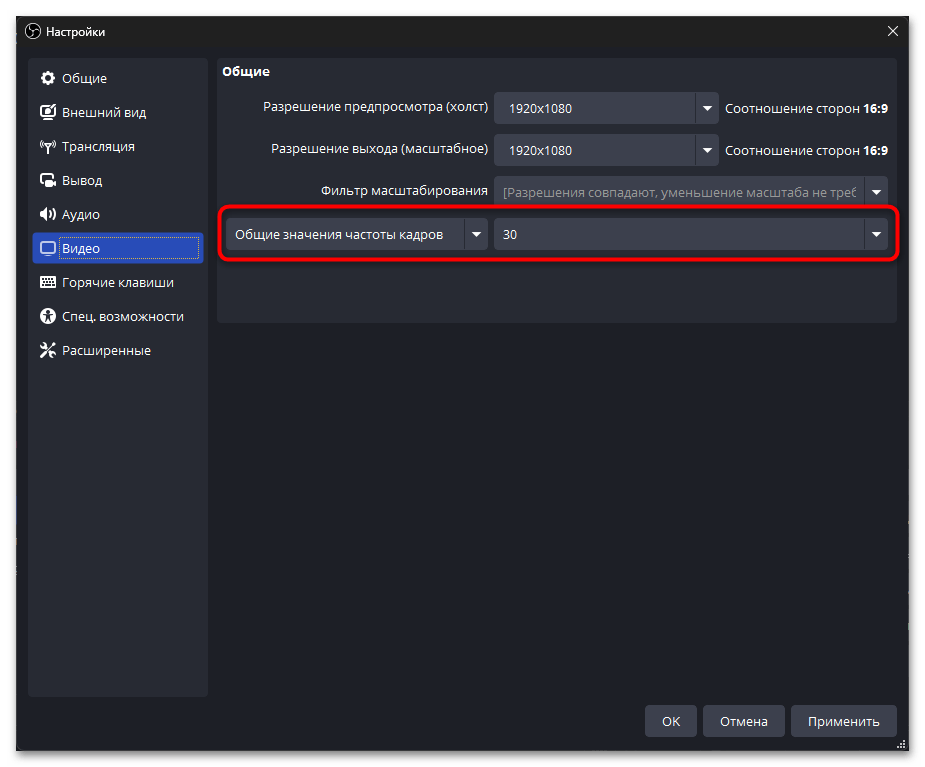Expand the Разрешение выхода (масштабное) dropdown arrow
The width and height of the screenshot is (925, 767).
click(707, 150)
